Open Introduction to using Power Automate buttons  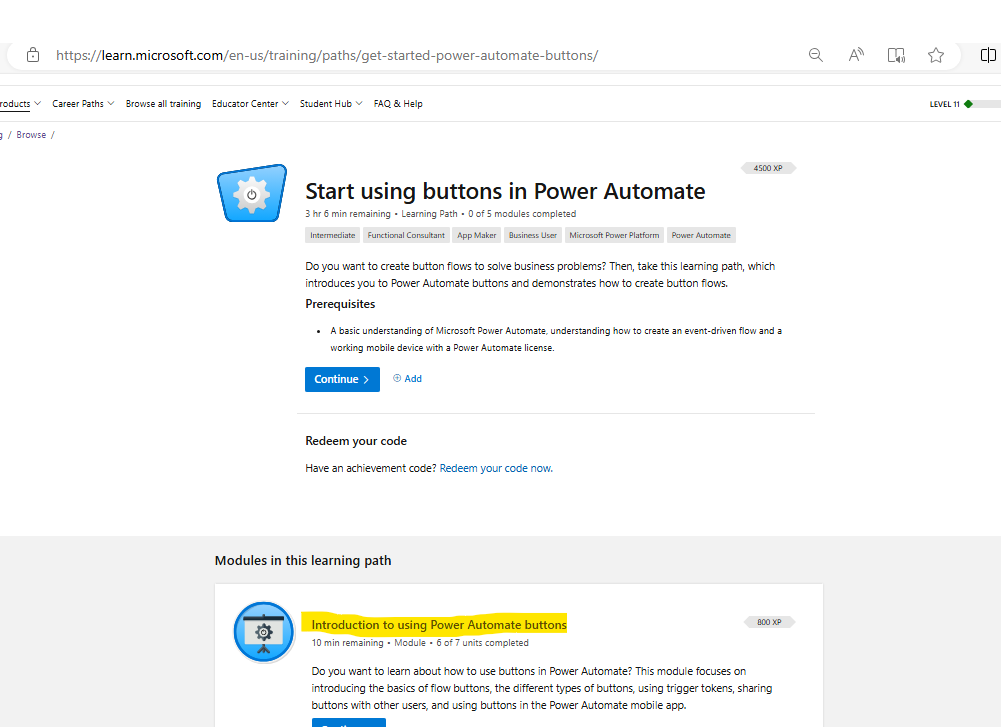click(x=439, y=624)
